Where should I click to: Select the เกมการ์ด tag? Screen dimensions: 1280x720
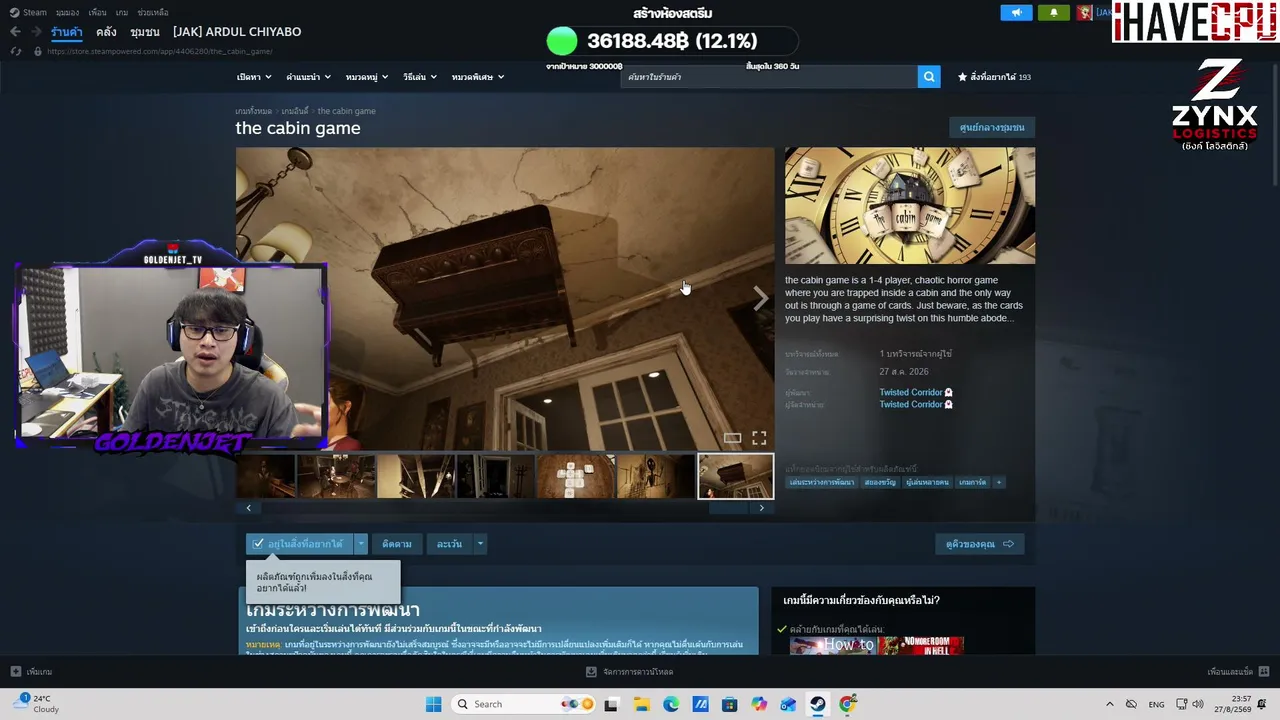tap(972, 482)
